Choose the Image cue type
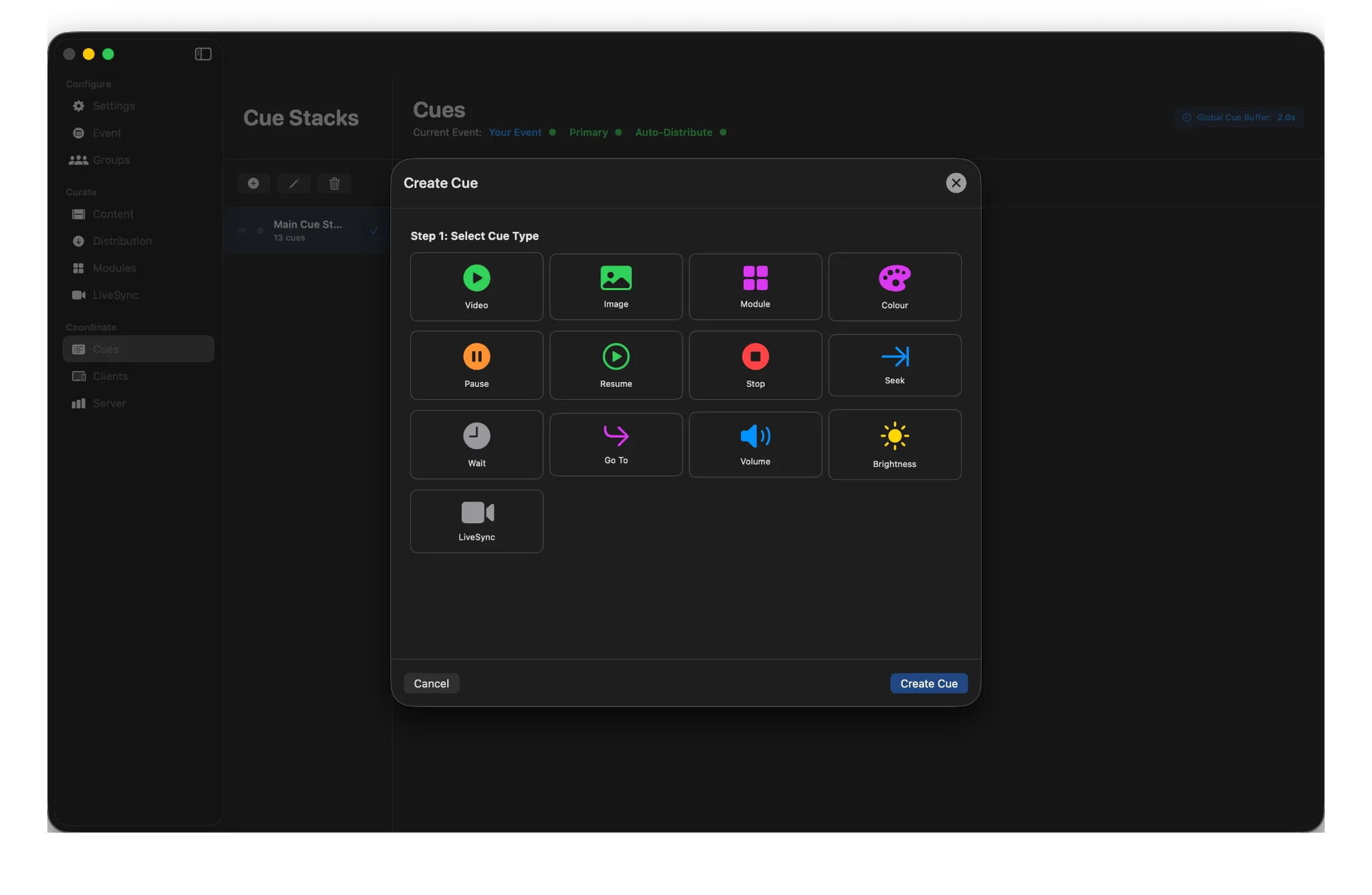The width and height of the screenshot is (1372, 895). coord(615,287)
